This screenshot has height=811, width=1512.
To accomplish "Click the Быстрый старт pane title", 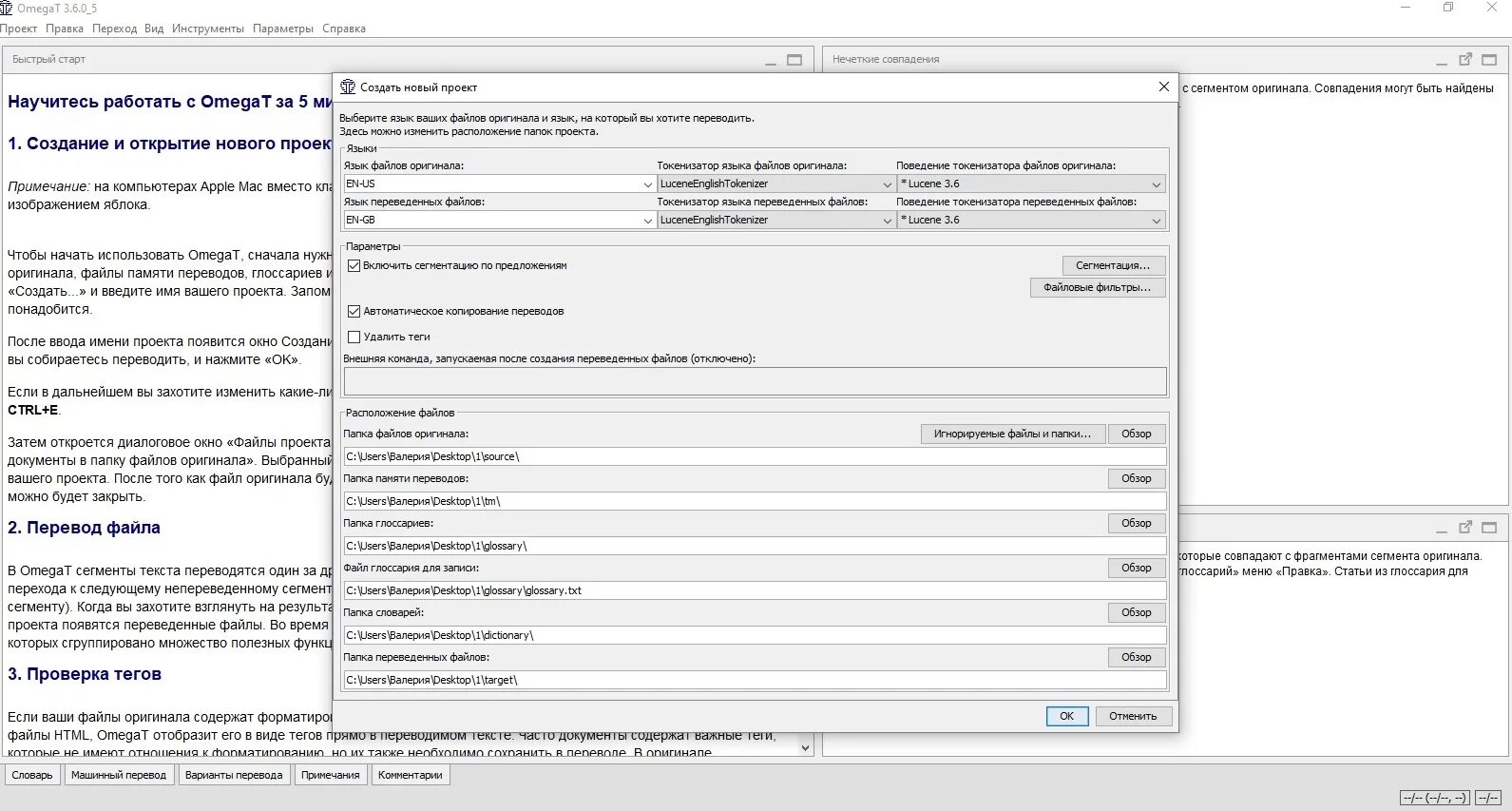I will click(48, 59).
